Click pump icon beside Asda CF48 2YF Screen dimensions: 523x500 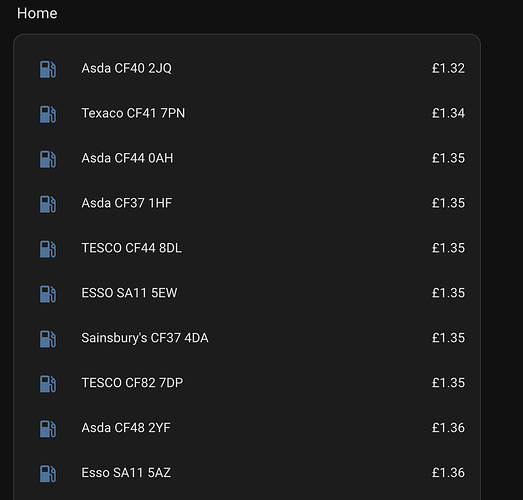pyautogui.click(x=48, y=429)
